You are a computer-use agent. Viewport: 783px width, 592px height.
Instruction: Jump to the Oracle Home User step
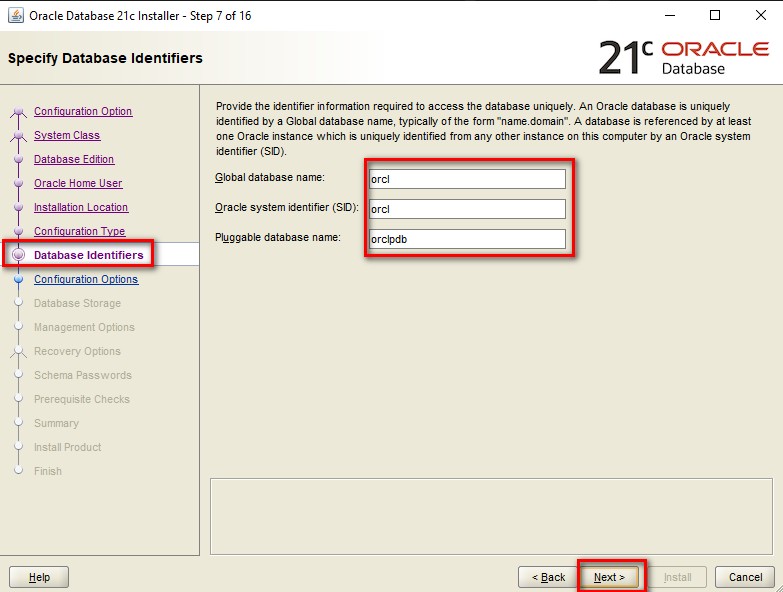[x=78, y=183]
